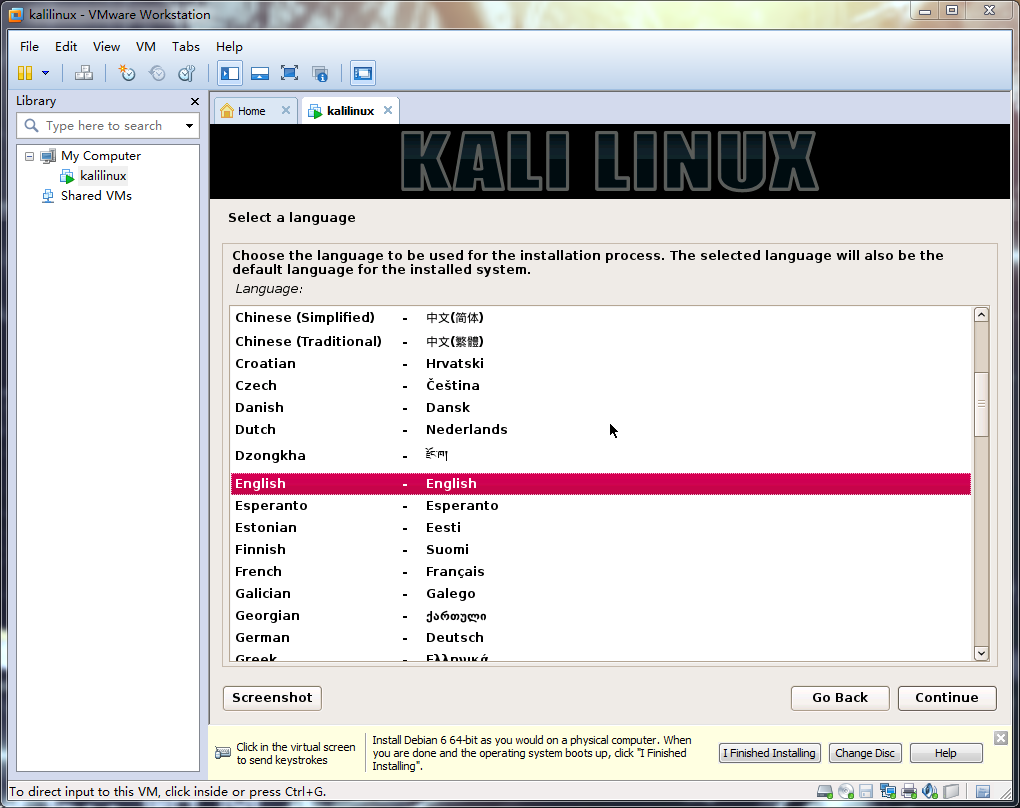Open the Help menu
The height and width of the screenshot is (808, 1020).
tap(229, 47)
